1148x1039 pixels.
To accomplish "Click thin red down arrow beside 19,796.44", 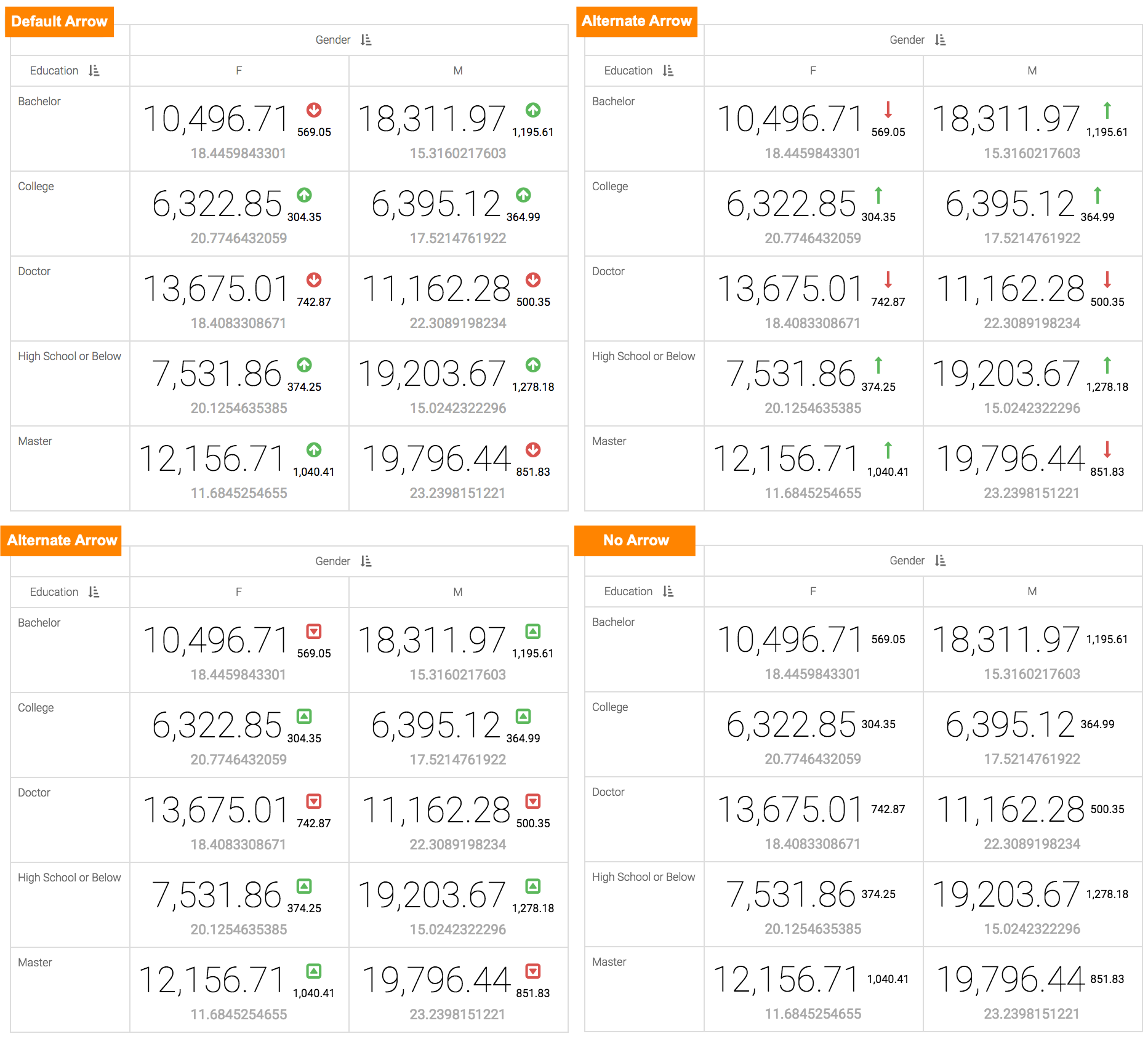I will [x=1107, y=449].
